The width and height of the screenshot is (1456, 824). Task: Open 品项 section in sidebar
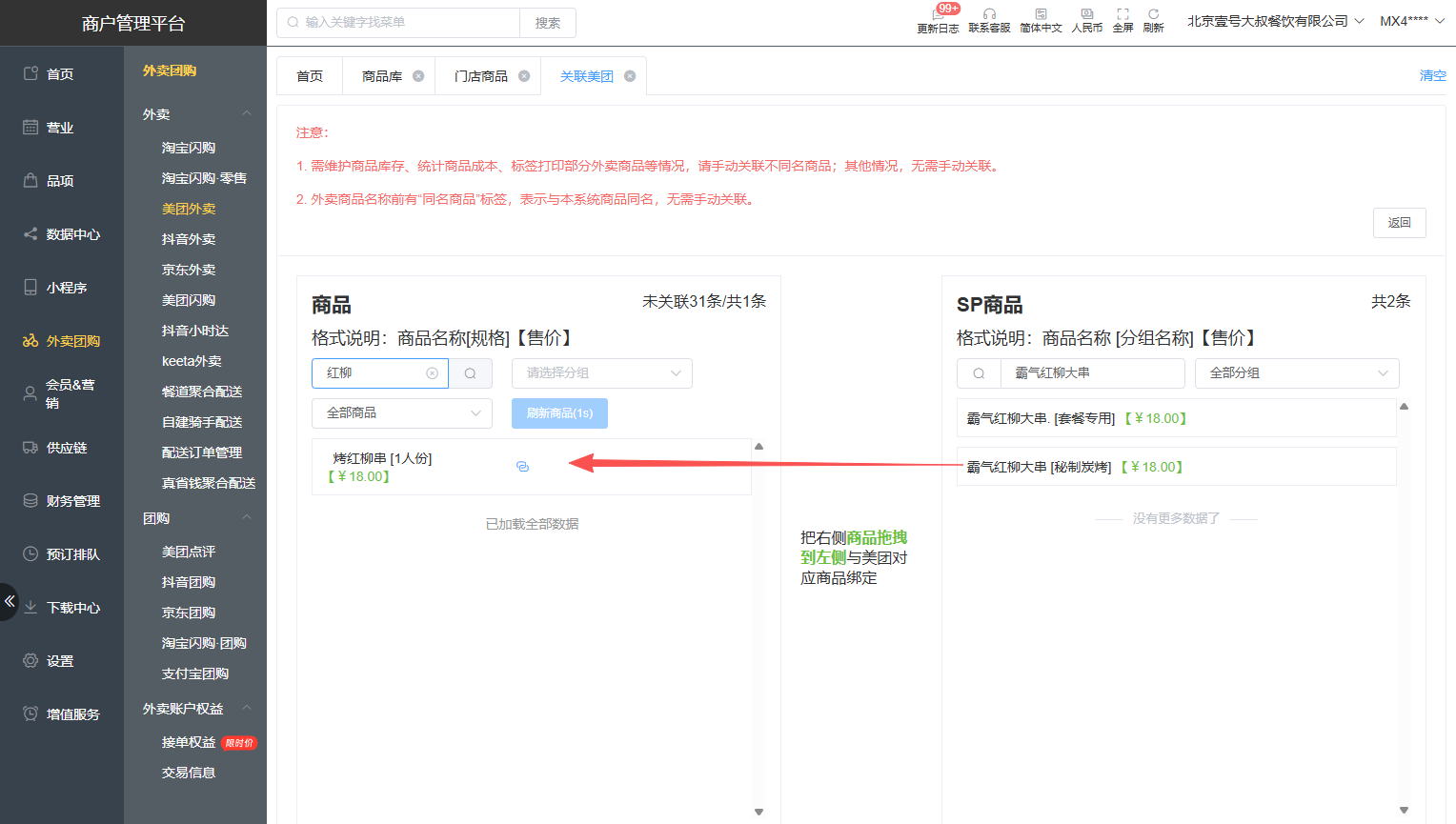[60, 180]
